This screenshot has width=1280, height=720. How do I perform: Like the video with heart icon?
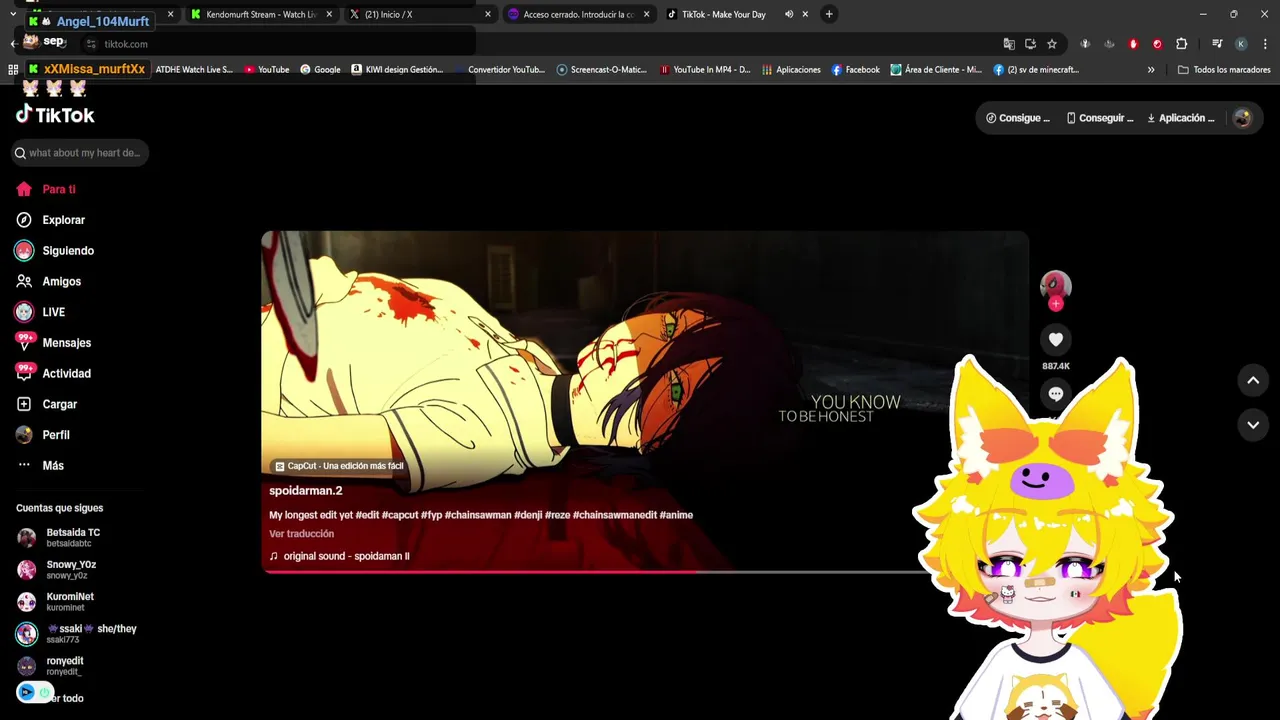tap(1056, 340)
